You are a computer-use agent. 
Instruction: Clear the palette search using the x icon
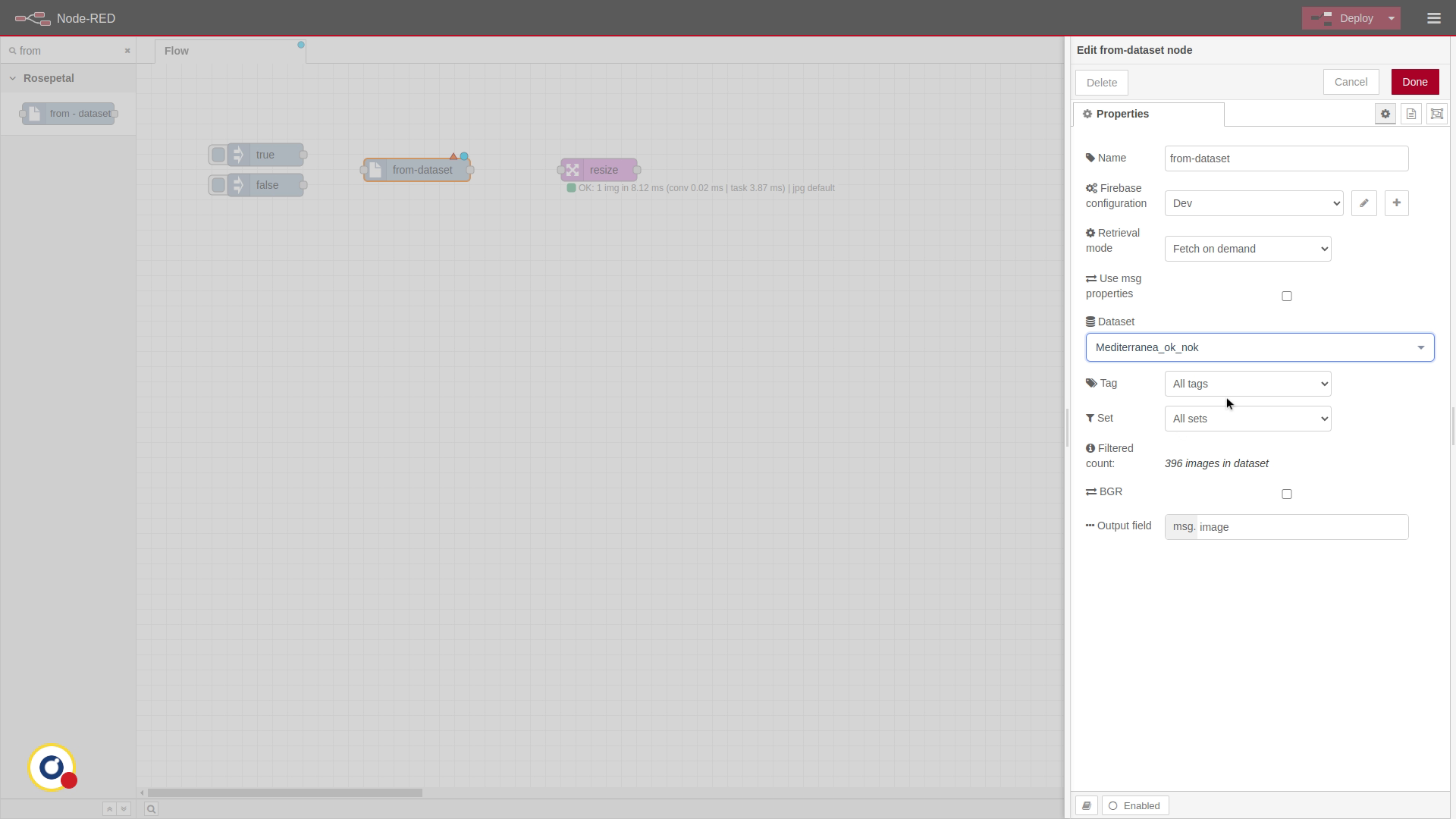click(127, 51)
